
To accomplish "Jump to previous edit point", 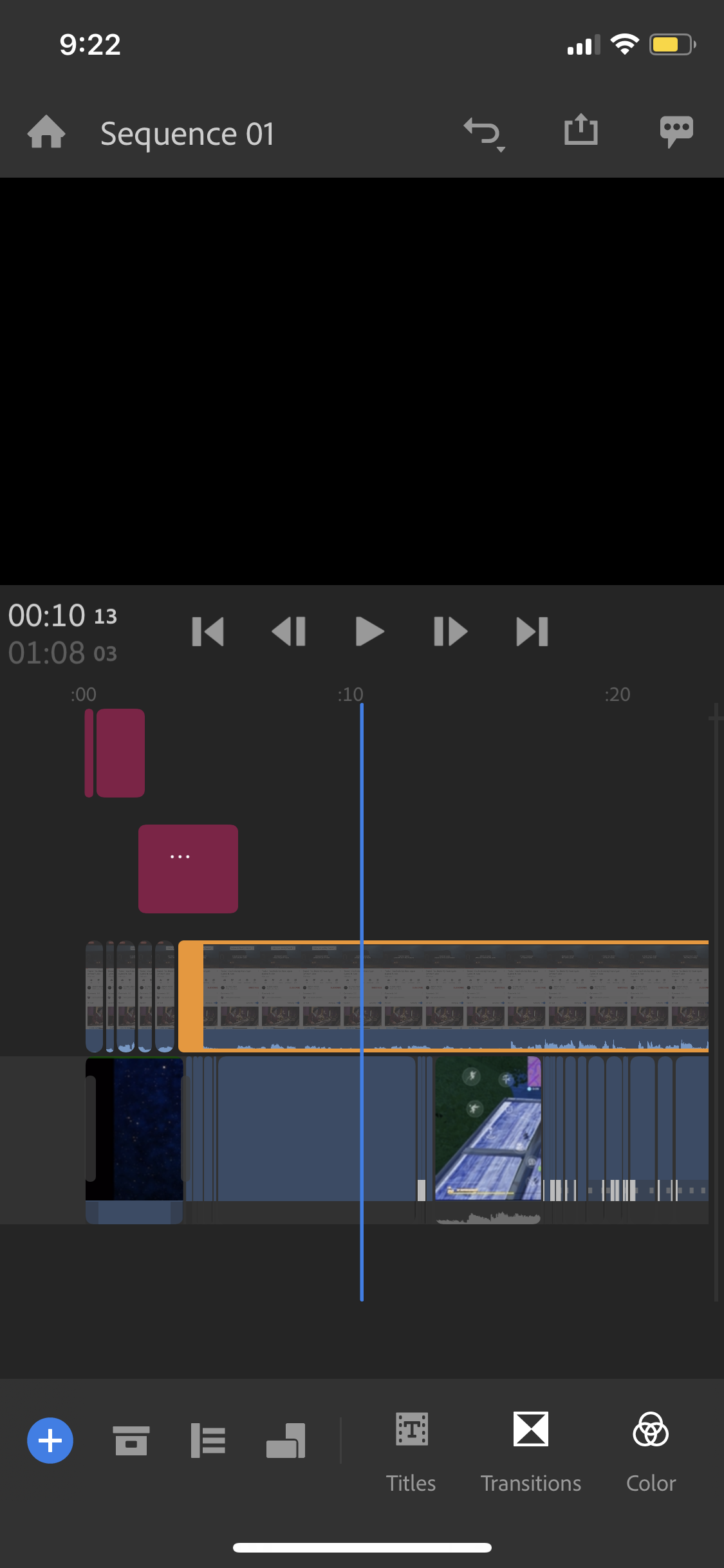I will (208, 631).
